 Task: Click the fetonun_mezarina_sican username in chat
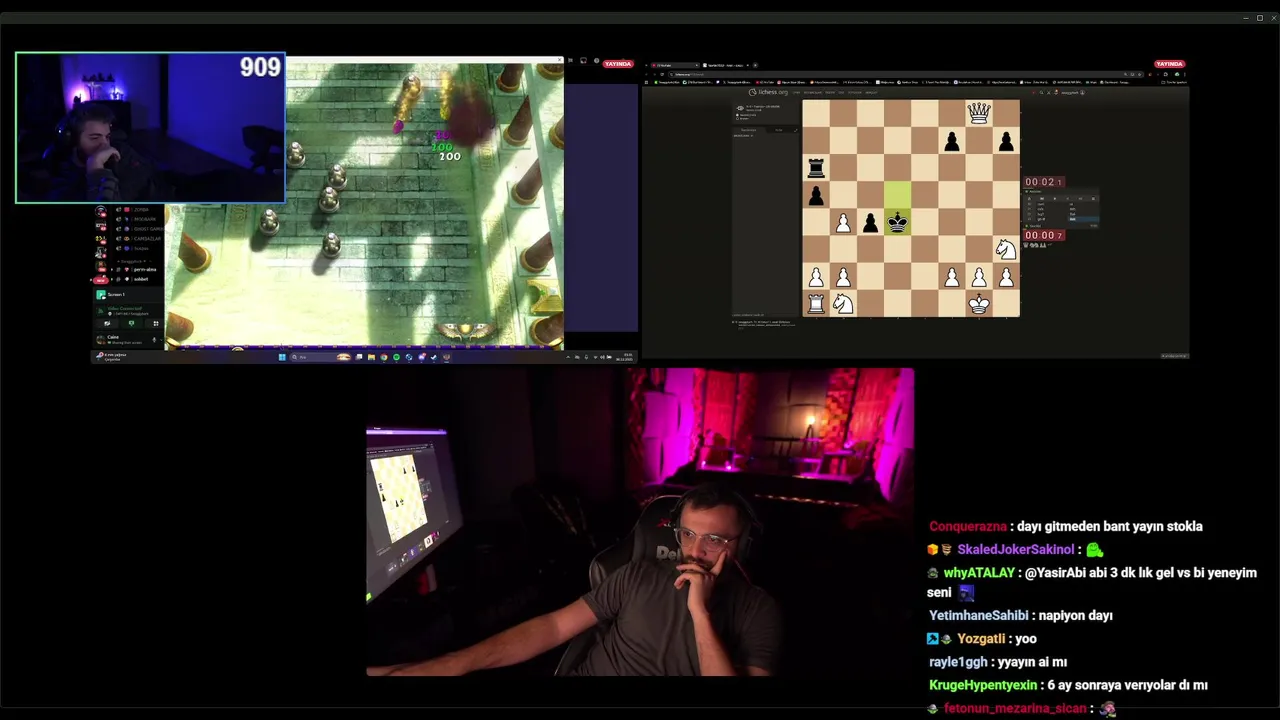pos(1014,708)
